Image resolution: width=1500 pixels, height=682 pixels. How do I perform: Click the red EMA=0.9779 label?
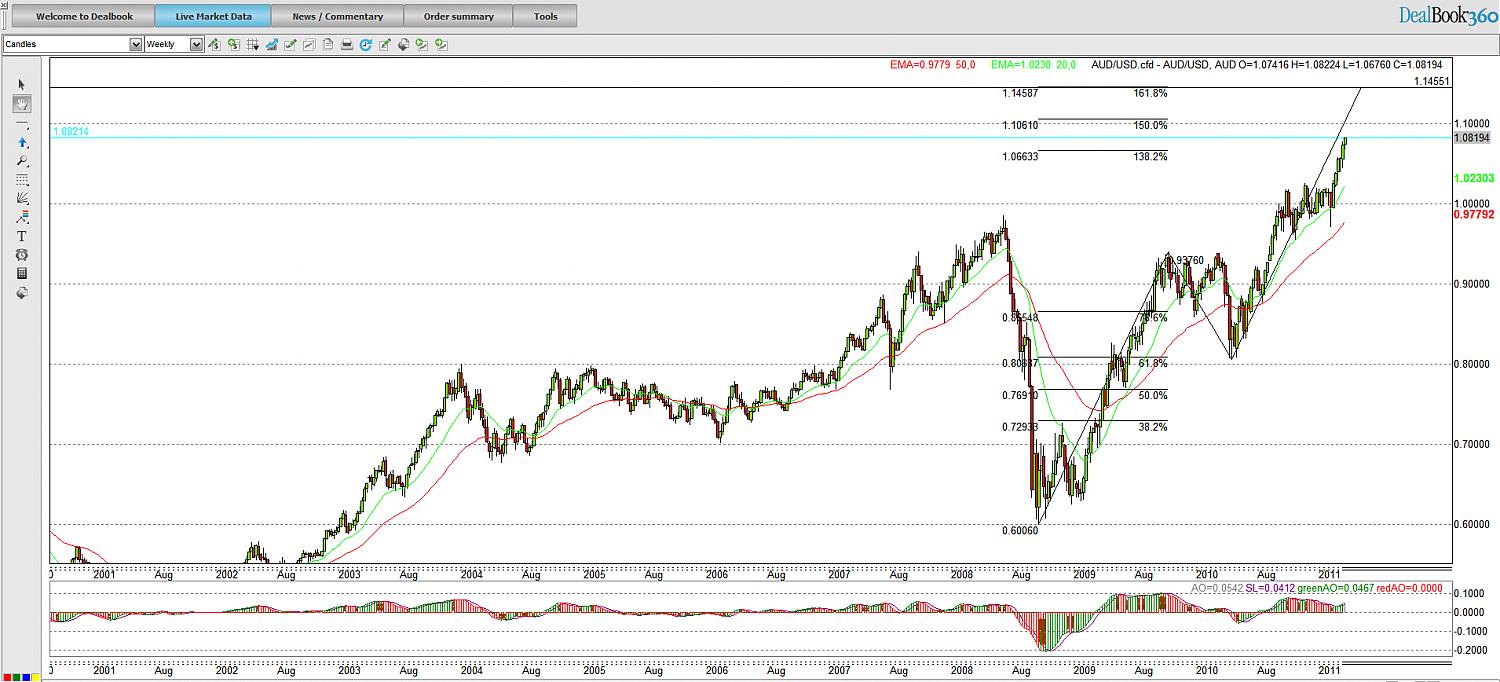933,65
